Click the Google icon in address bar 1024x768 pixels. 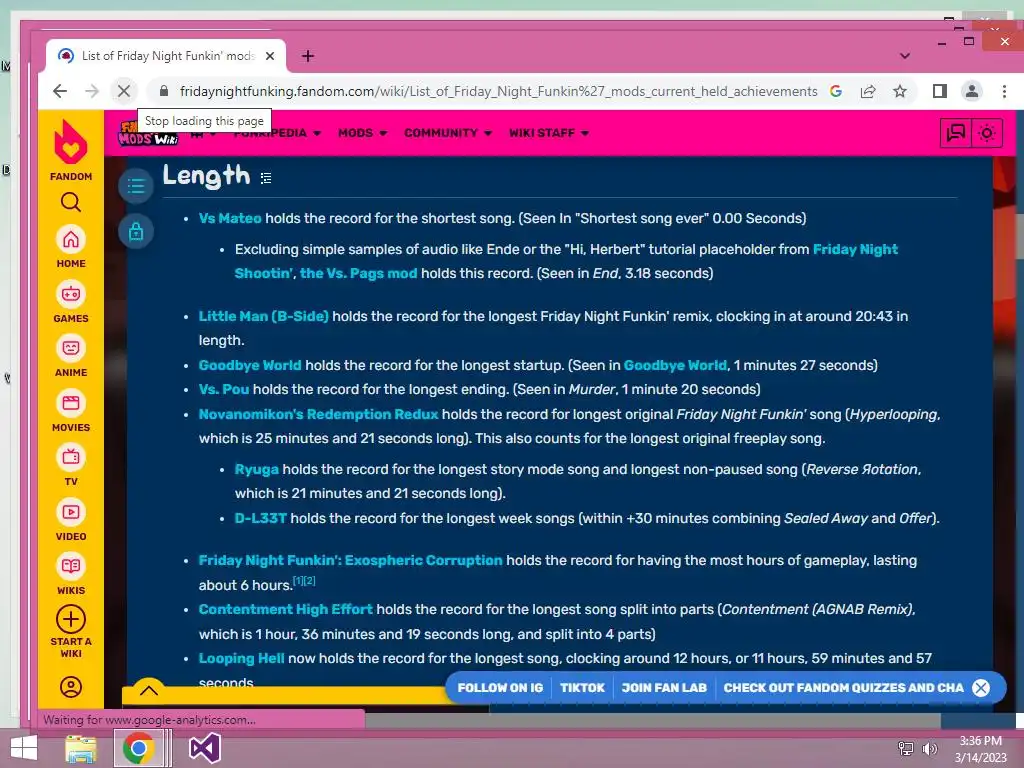(x=836, y=91)
